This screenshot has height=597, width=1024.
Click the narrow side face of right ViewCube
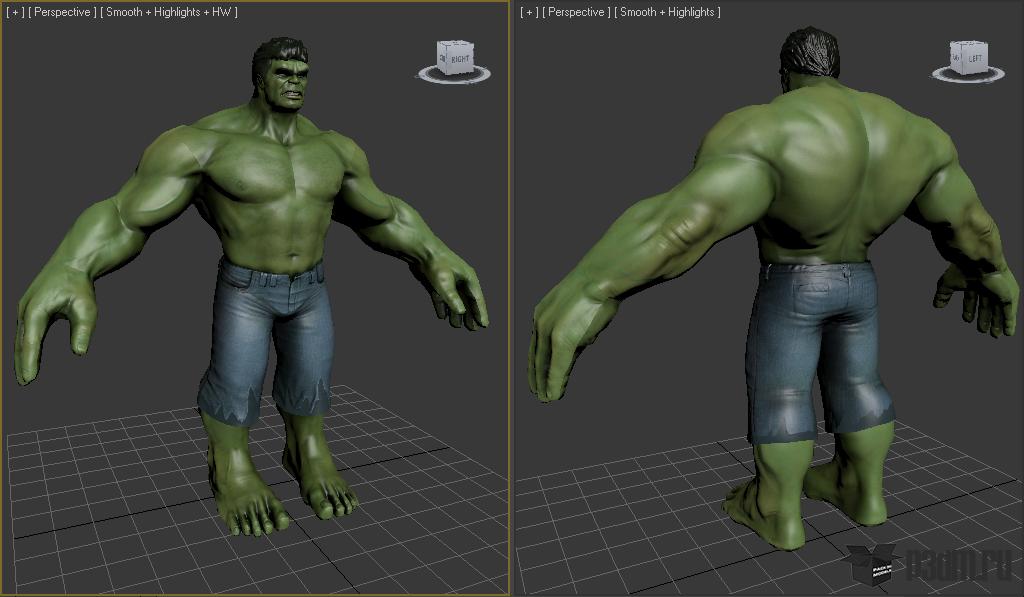tap(956, 58)
